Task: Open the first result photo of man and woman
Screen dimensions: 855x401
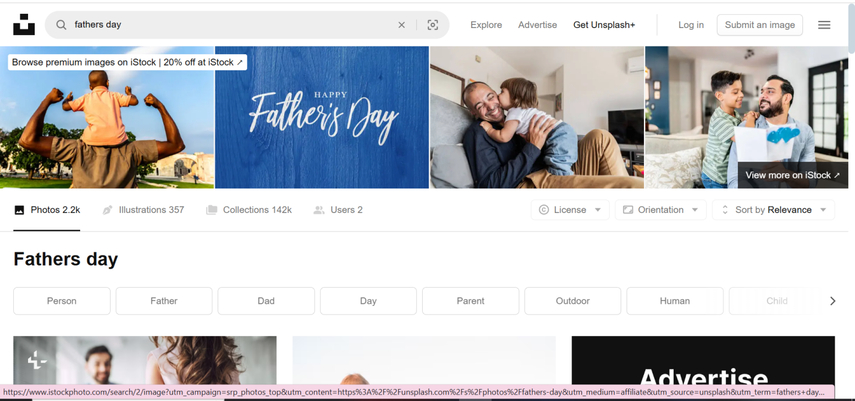Action: tap(144, 361)
